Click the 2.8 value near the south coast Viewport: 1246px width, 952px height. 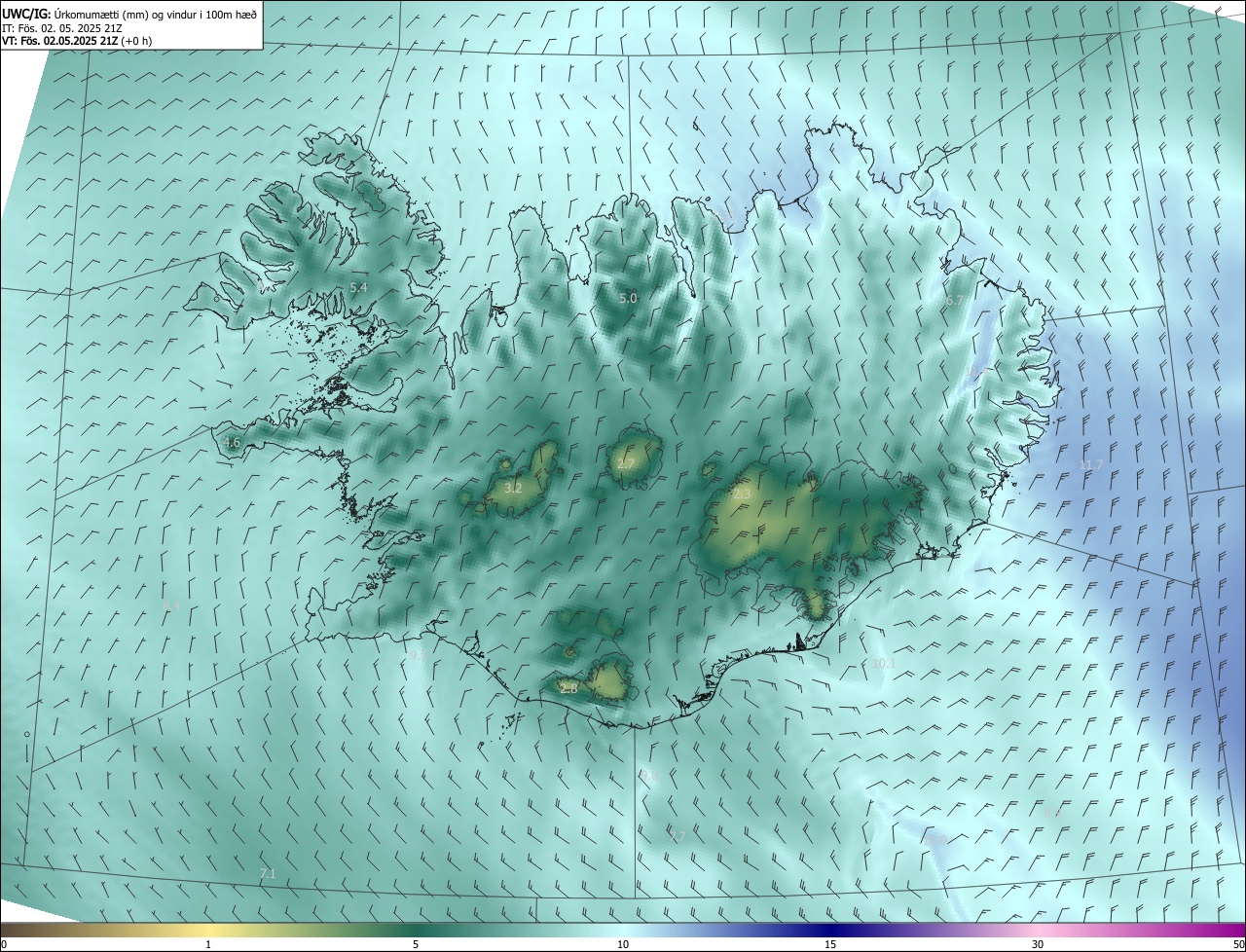[568, 689]
